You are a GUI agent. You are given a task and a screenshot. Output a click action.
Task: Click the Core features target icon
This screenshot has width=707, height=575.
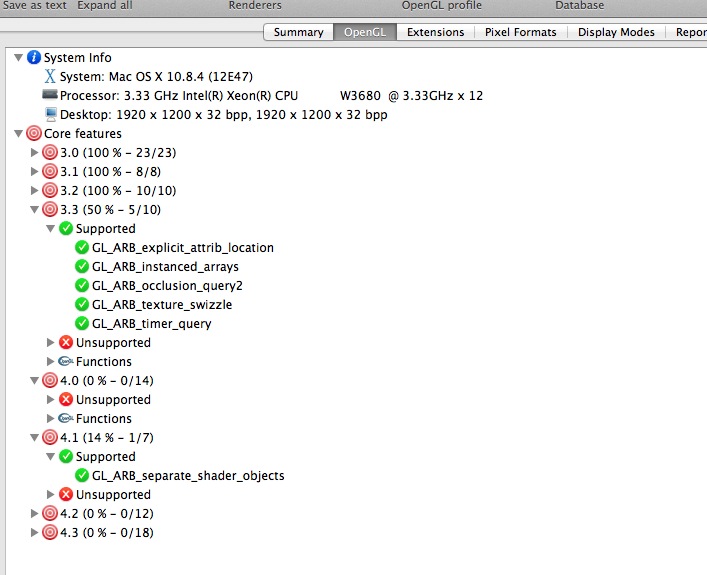[34, 133]
